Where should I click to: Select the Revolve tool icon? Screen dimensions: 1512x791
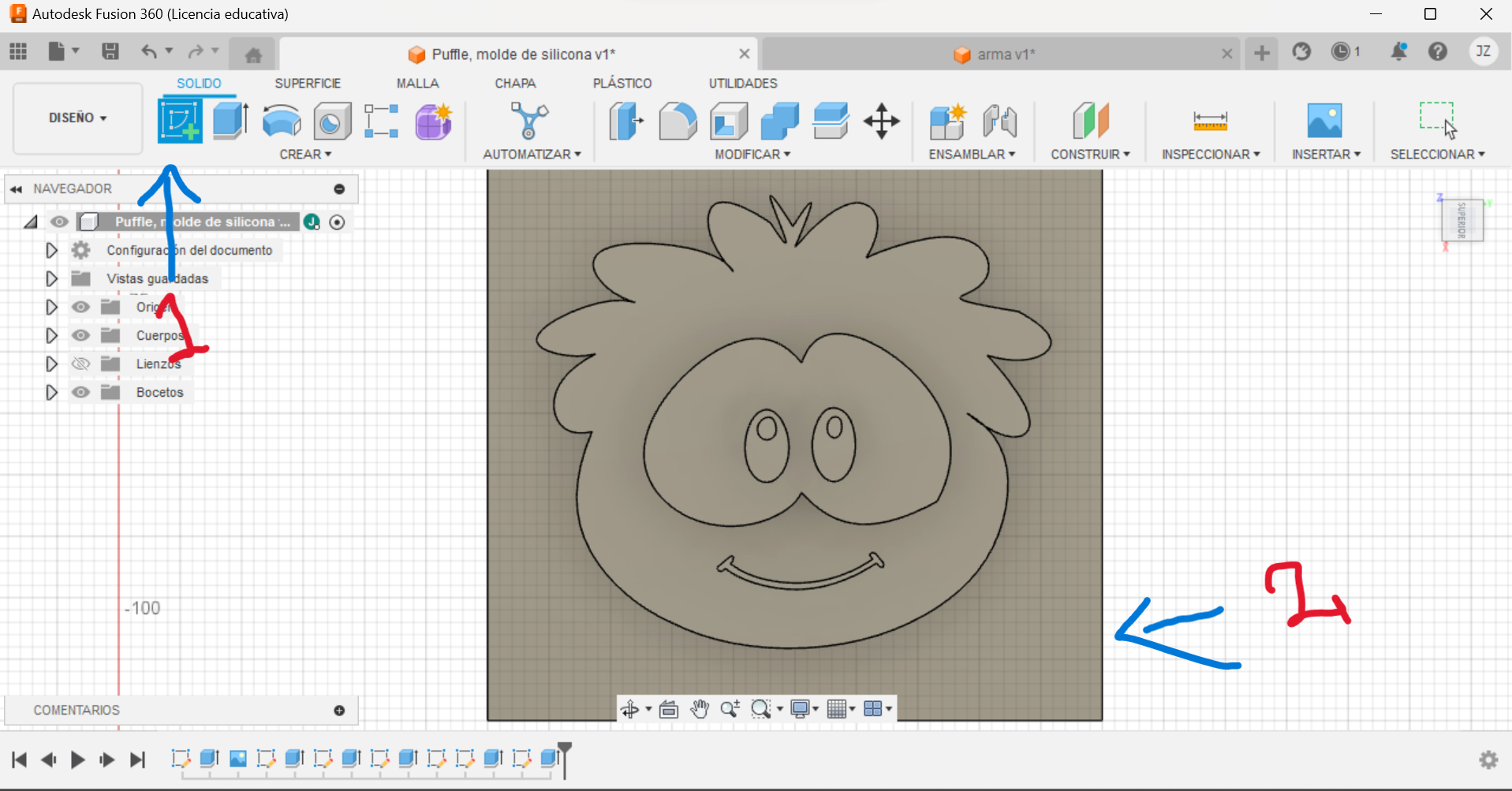coord(282,121)
